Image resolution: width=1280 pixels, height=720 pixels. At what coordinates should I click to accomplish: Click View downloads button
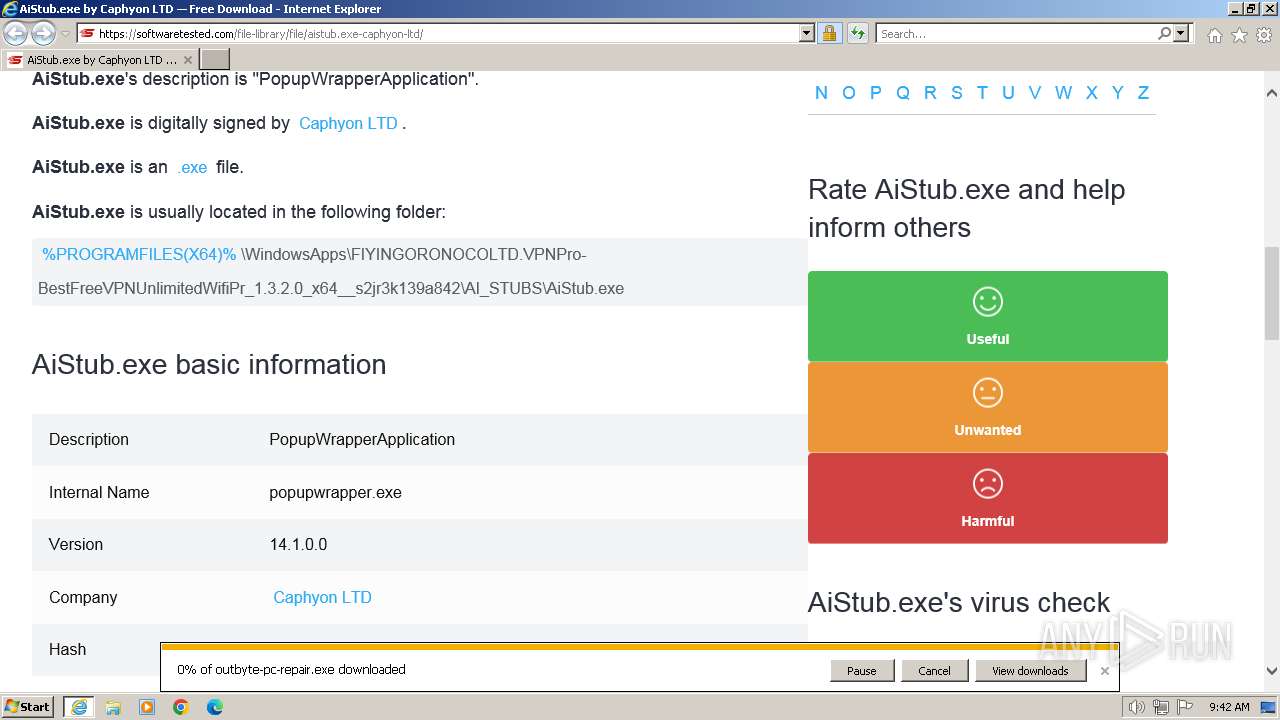(x=1030, y=671)
